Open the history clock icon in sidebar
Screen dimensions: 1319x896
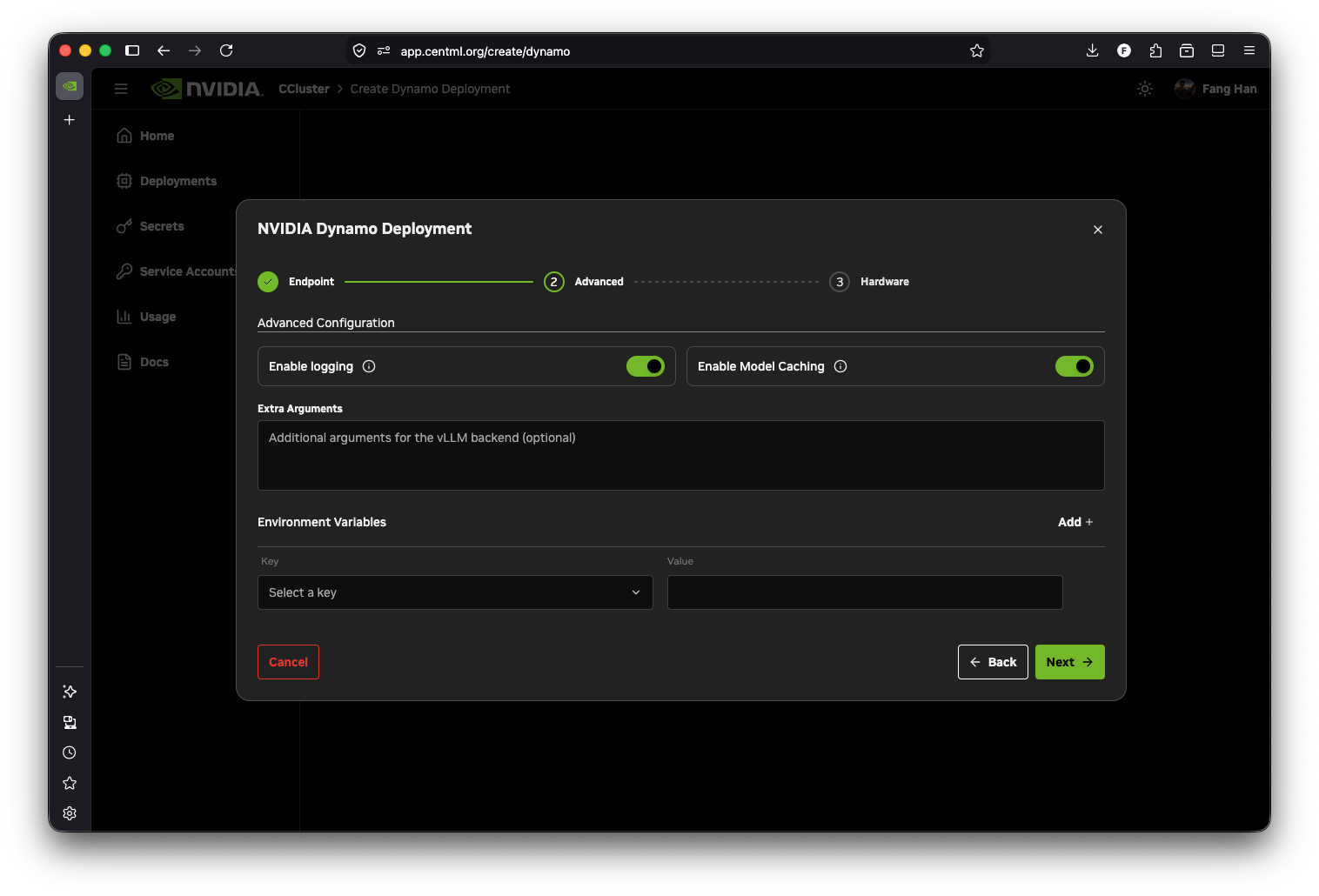tap(70, 752)
